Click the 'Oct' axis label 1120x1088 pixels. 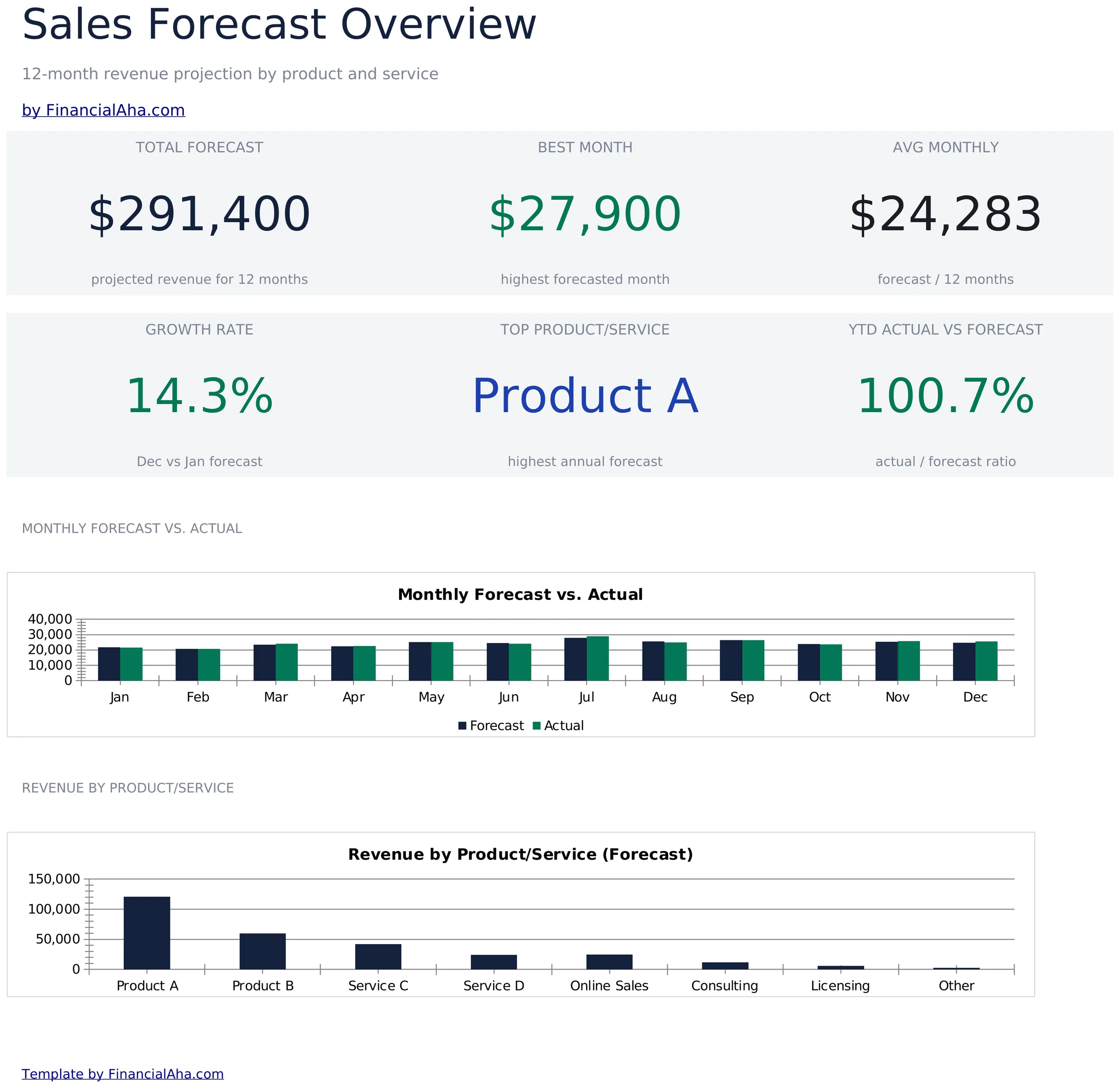(x=820, y=697)
